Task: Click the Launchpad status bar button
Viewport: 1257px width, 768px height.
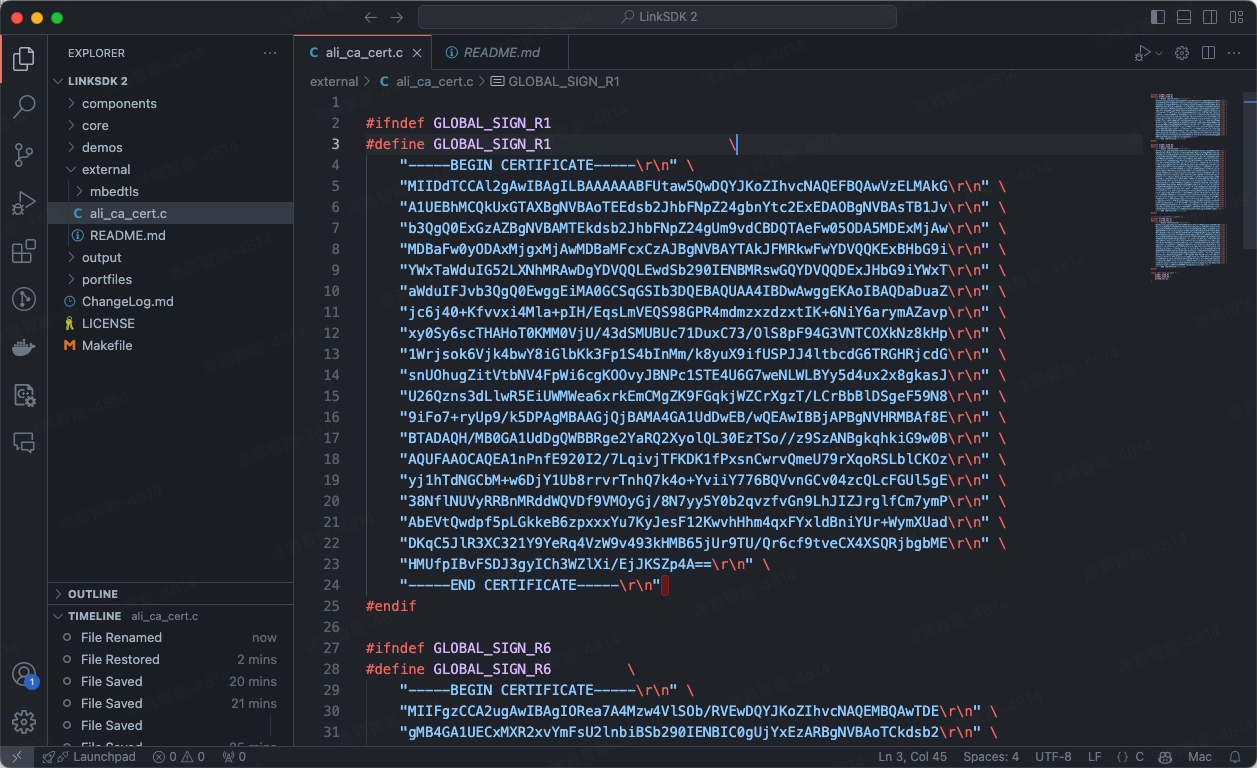Action: tap(90, 757)
